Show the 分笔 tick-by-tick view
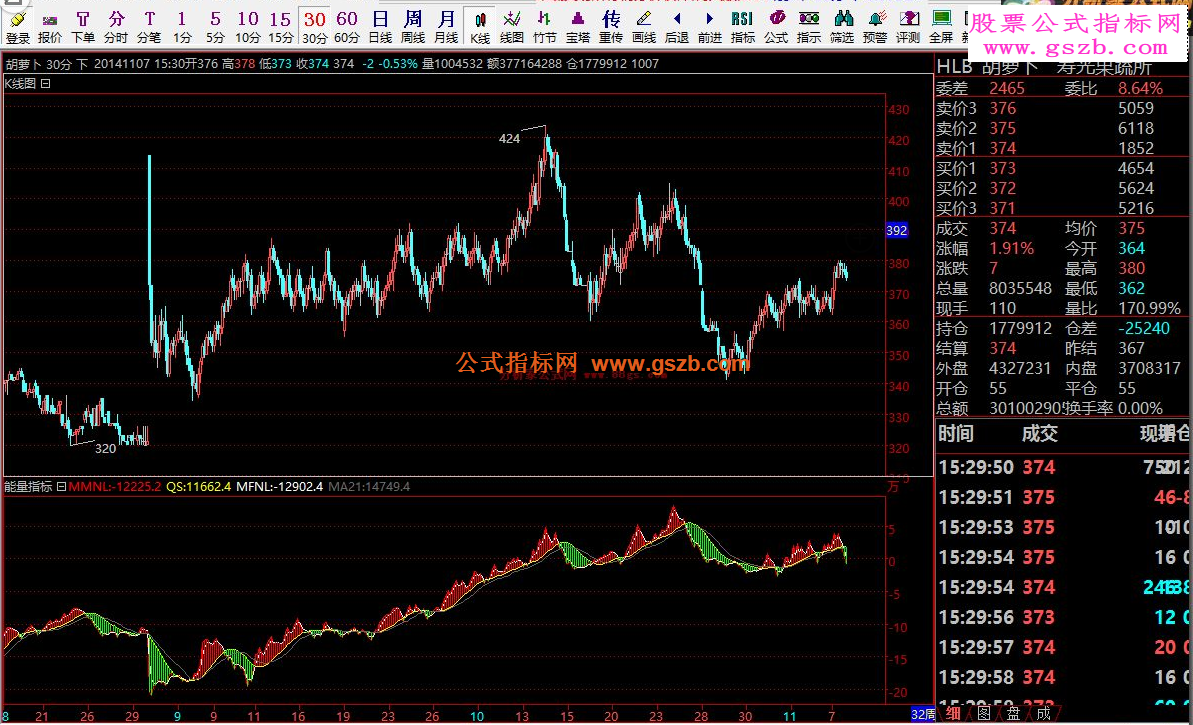 pos(149,26)
